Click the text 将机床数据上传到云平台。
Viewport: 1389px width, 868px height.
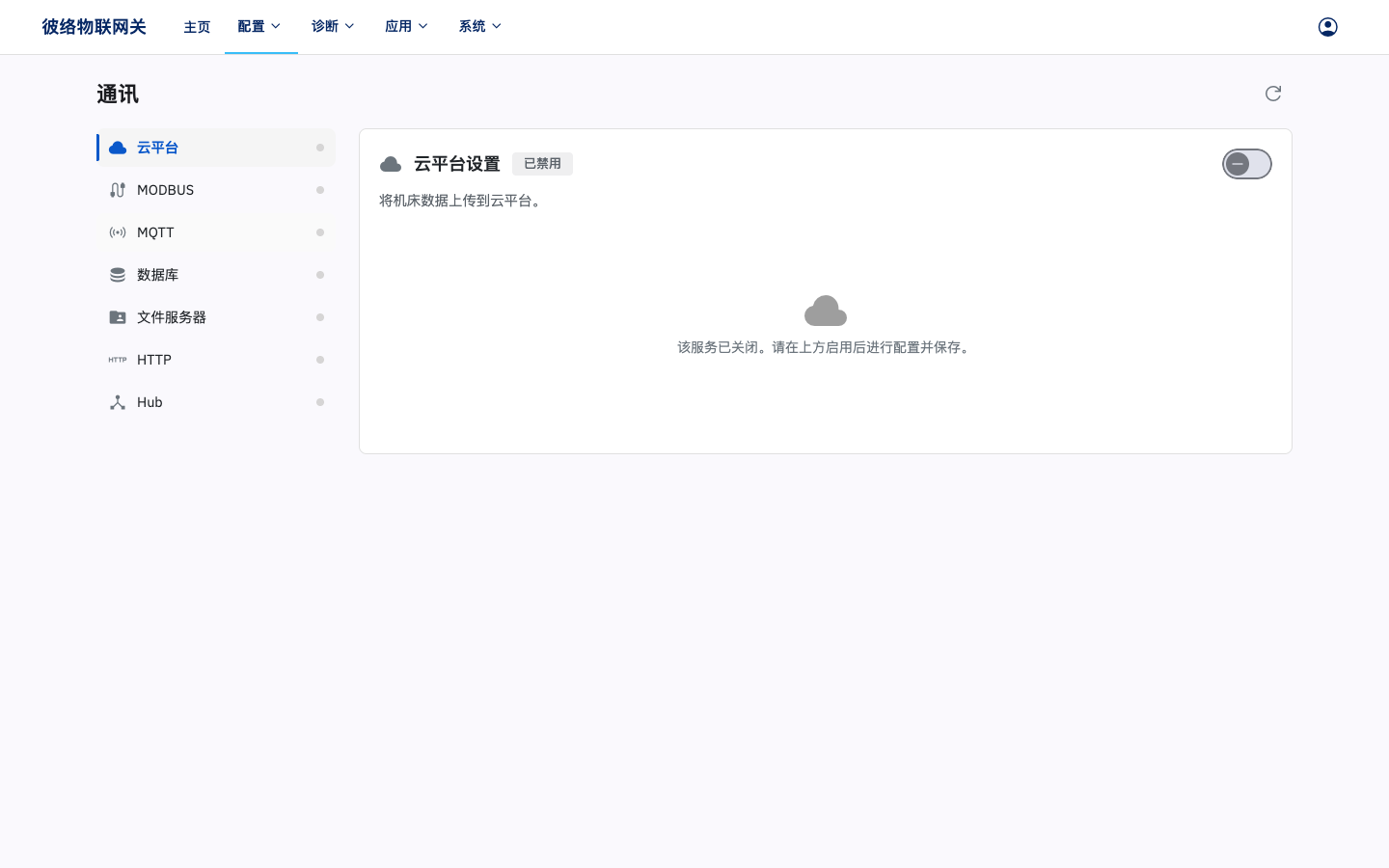tap(462, 201)
